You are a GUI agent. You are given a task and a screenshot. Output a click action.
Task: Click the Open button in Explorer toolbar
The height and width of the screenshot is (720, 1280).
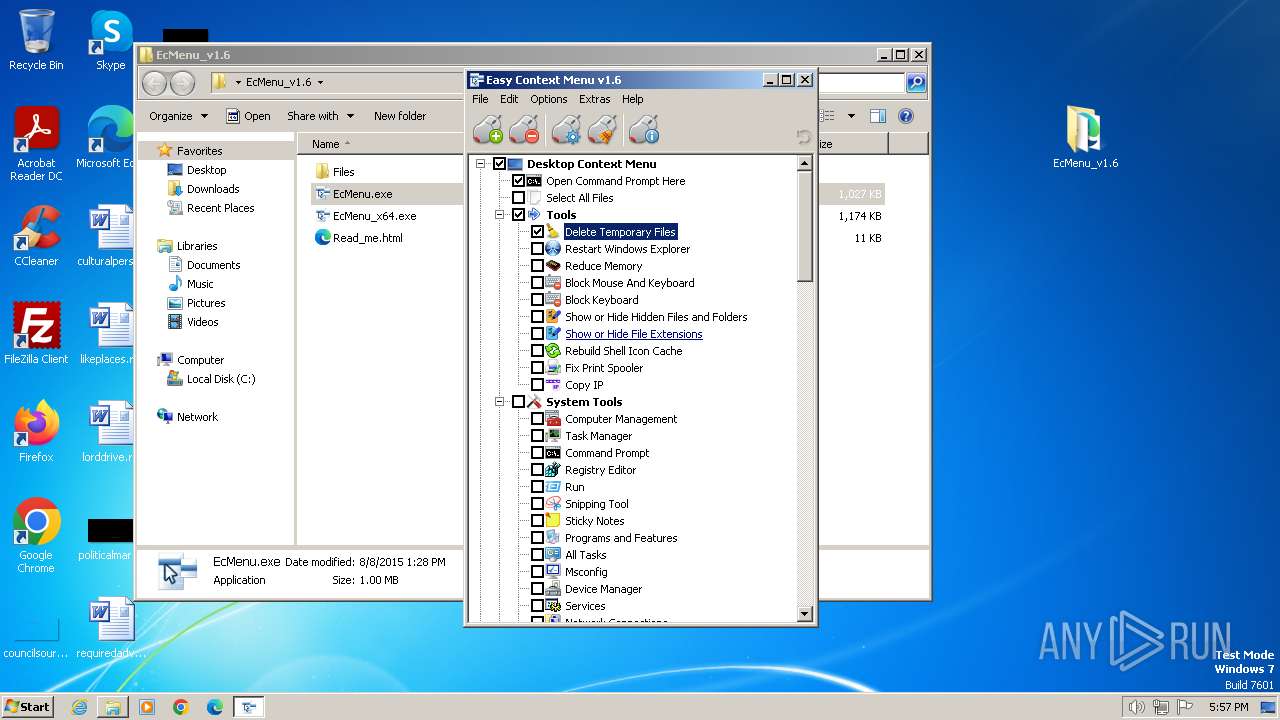248,116
